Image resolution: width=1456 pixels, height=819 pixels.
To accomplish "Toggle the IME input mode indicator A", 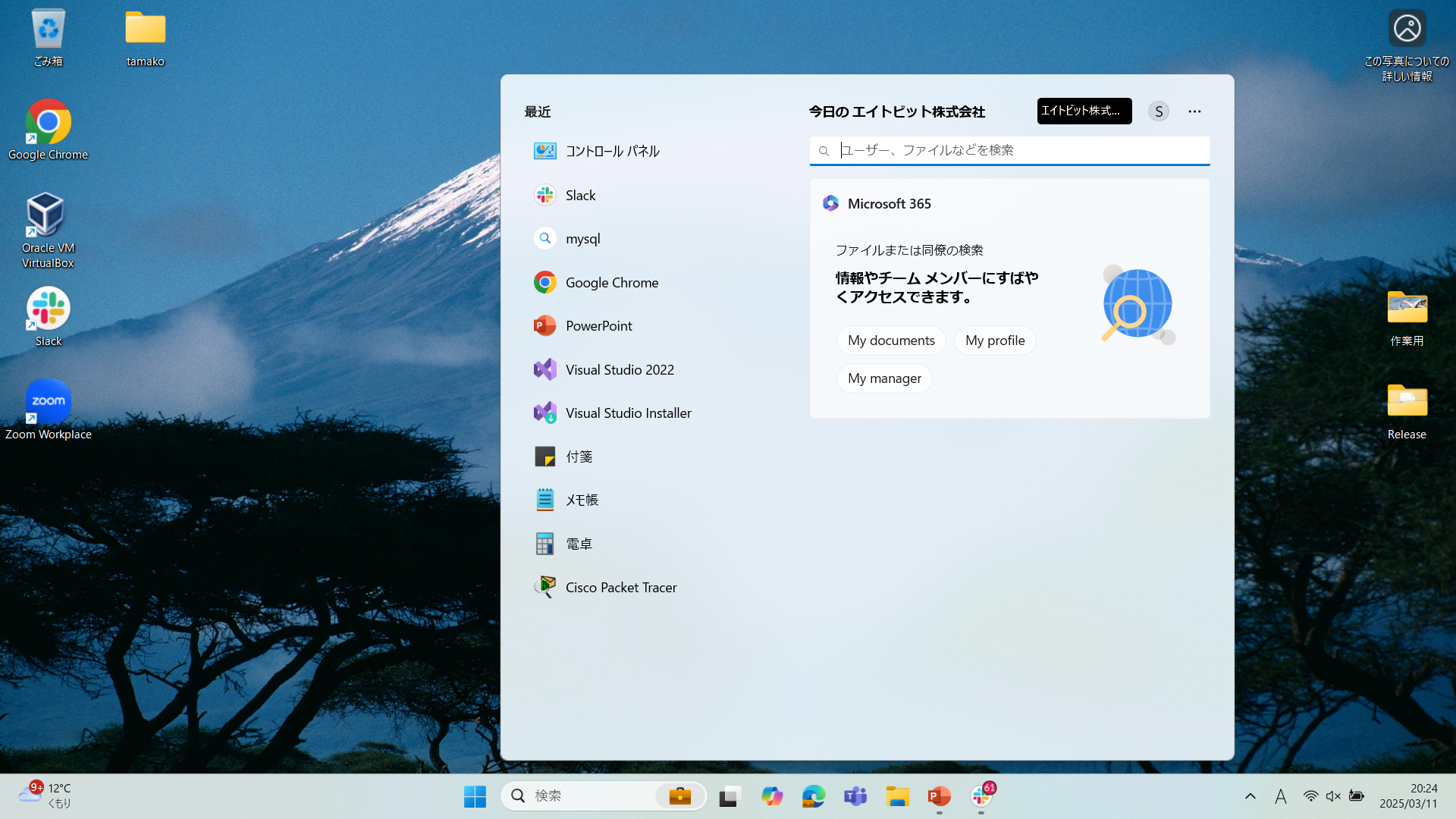I will (1281, 796).
